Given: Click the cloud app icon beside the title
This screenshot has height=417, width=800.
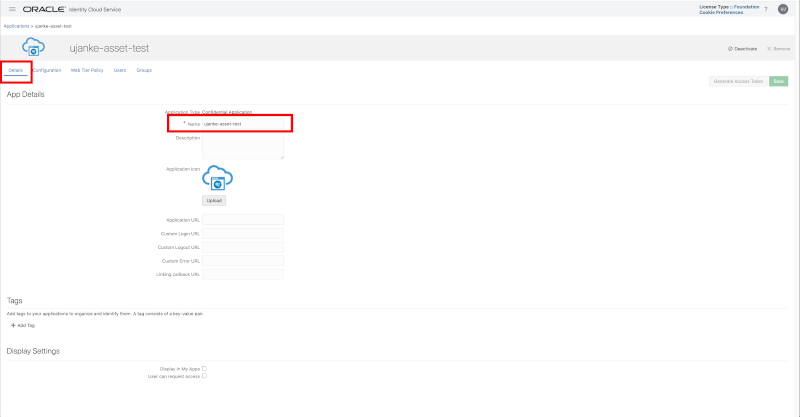Looking at the screenshot, I should (33, 47).
